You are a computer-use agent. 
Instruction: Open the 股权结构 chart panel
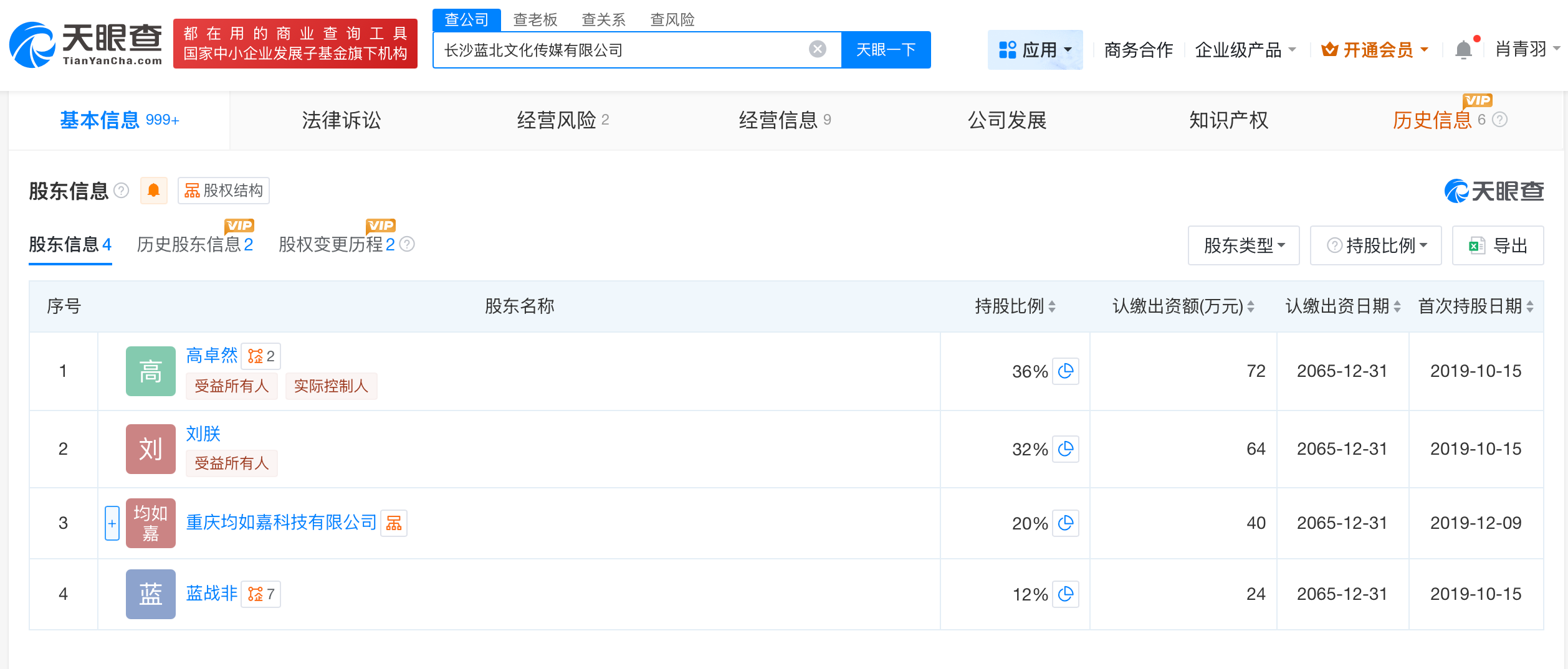point(224,191)
